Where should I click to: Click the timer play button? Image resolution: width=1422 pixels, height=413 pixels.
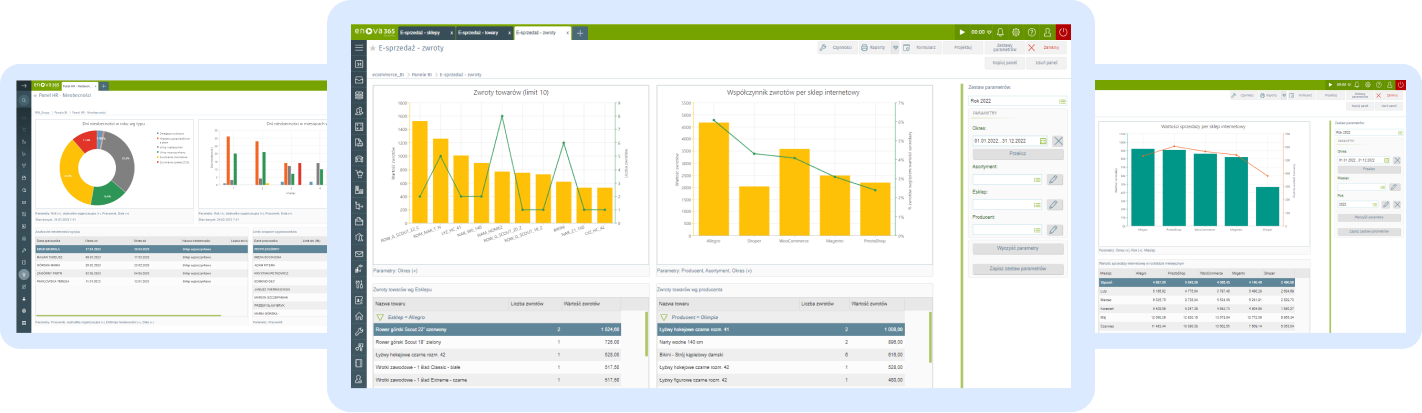[962, 32]
